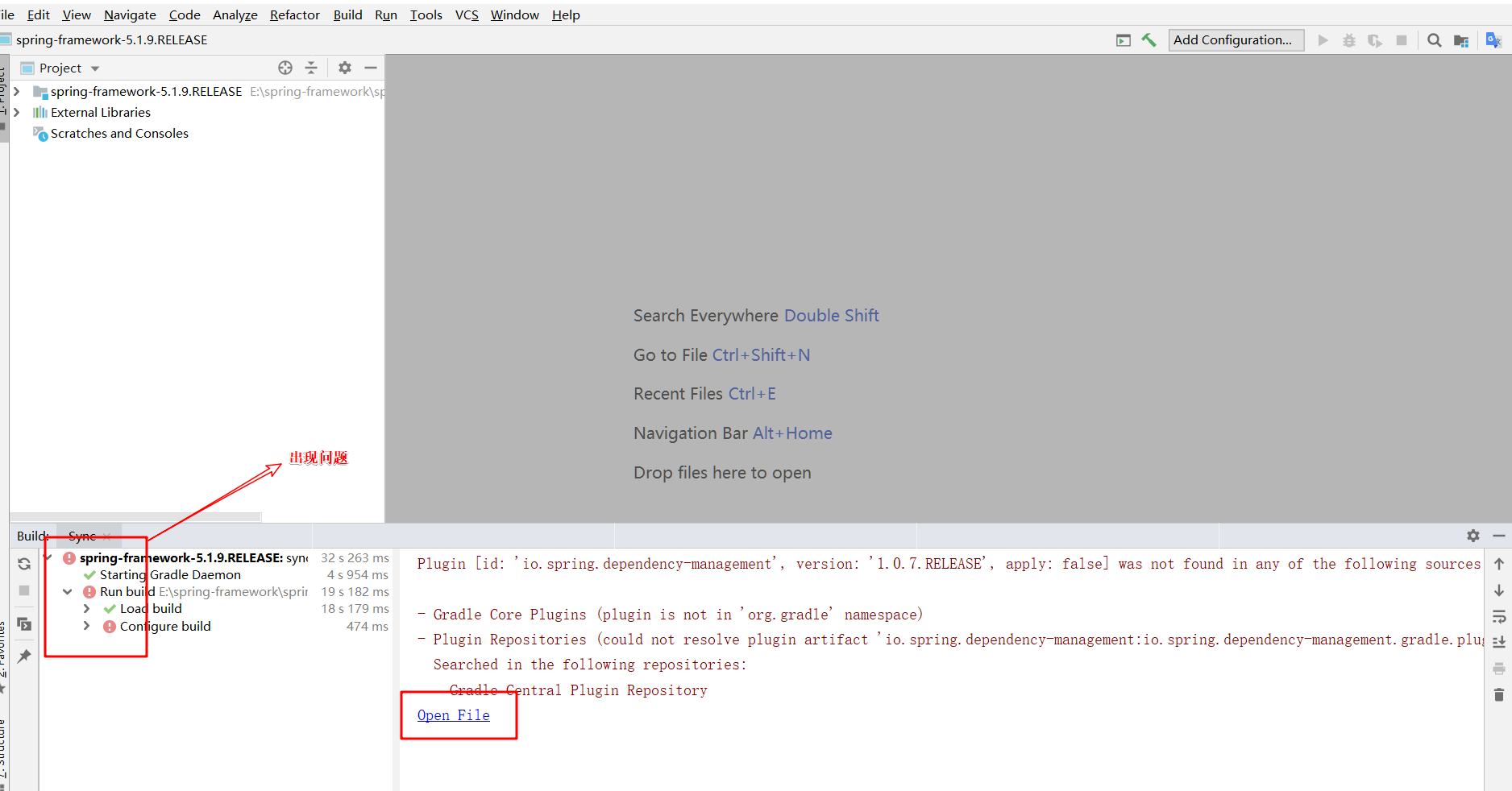Open the Project view dropdown arrow

(95, 68)
